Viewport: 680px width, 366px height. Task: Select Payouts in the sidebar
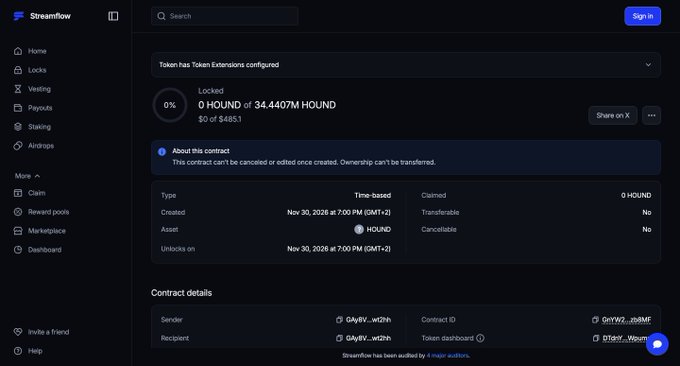pyautogui.click(x=40, y=108)
